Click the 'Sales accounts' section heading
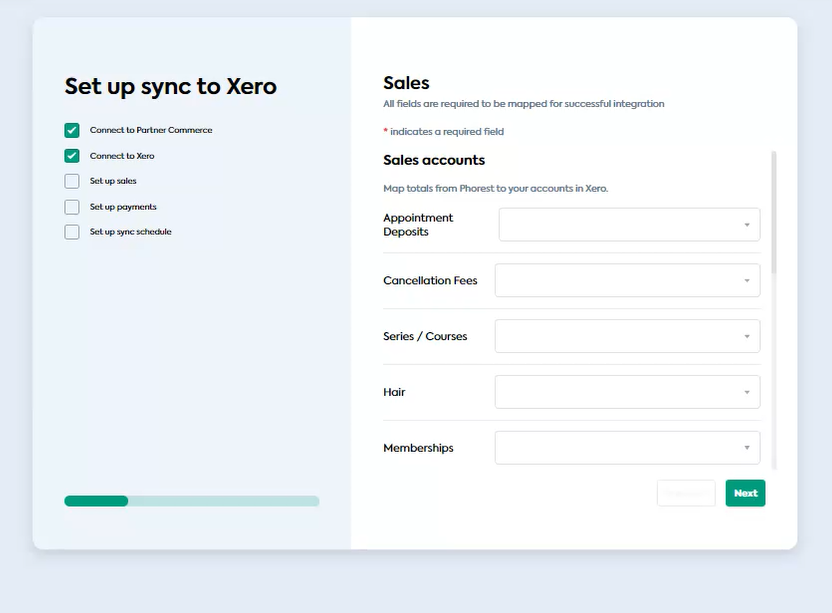Viewport: 832px width, 613px height. [x=434, y=160]
